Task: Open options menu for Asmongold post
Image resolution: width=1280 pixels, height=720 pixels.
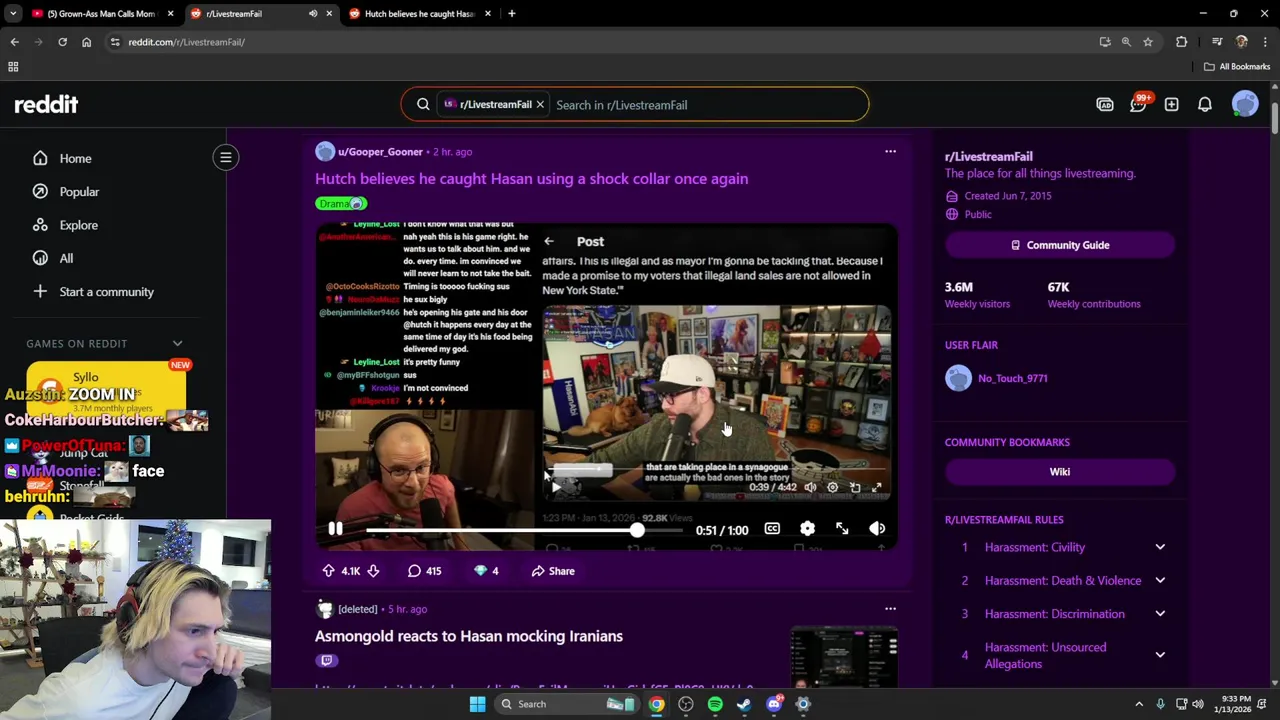Action: pyautogui.click(x=890, y=609)
